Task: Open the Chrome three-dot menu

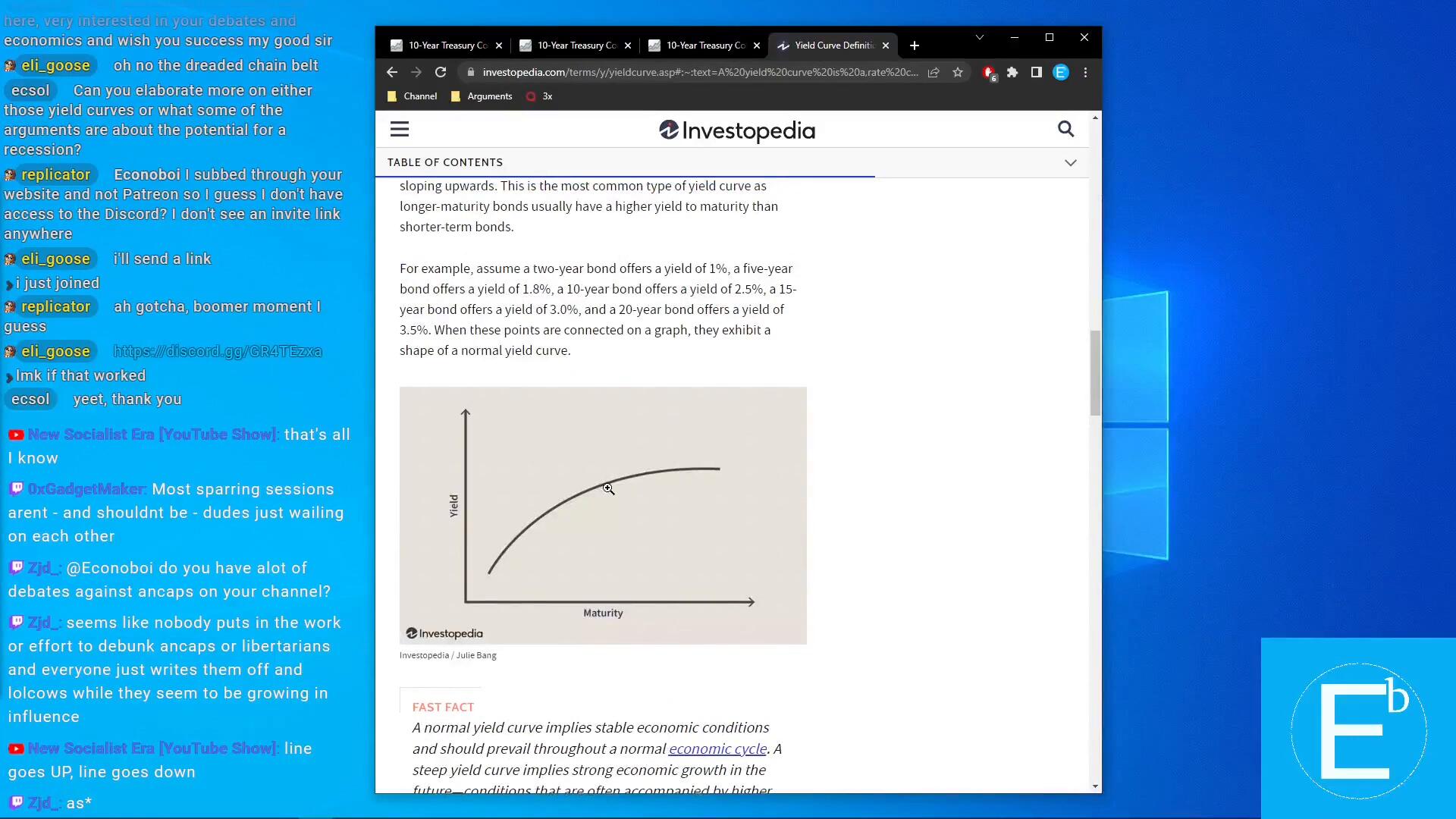Action: click(x=1085, y=72)
